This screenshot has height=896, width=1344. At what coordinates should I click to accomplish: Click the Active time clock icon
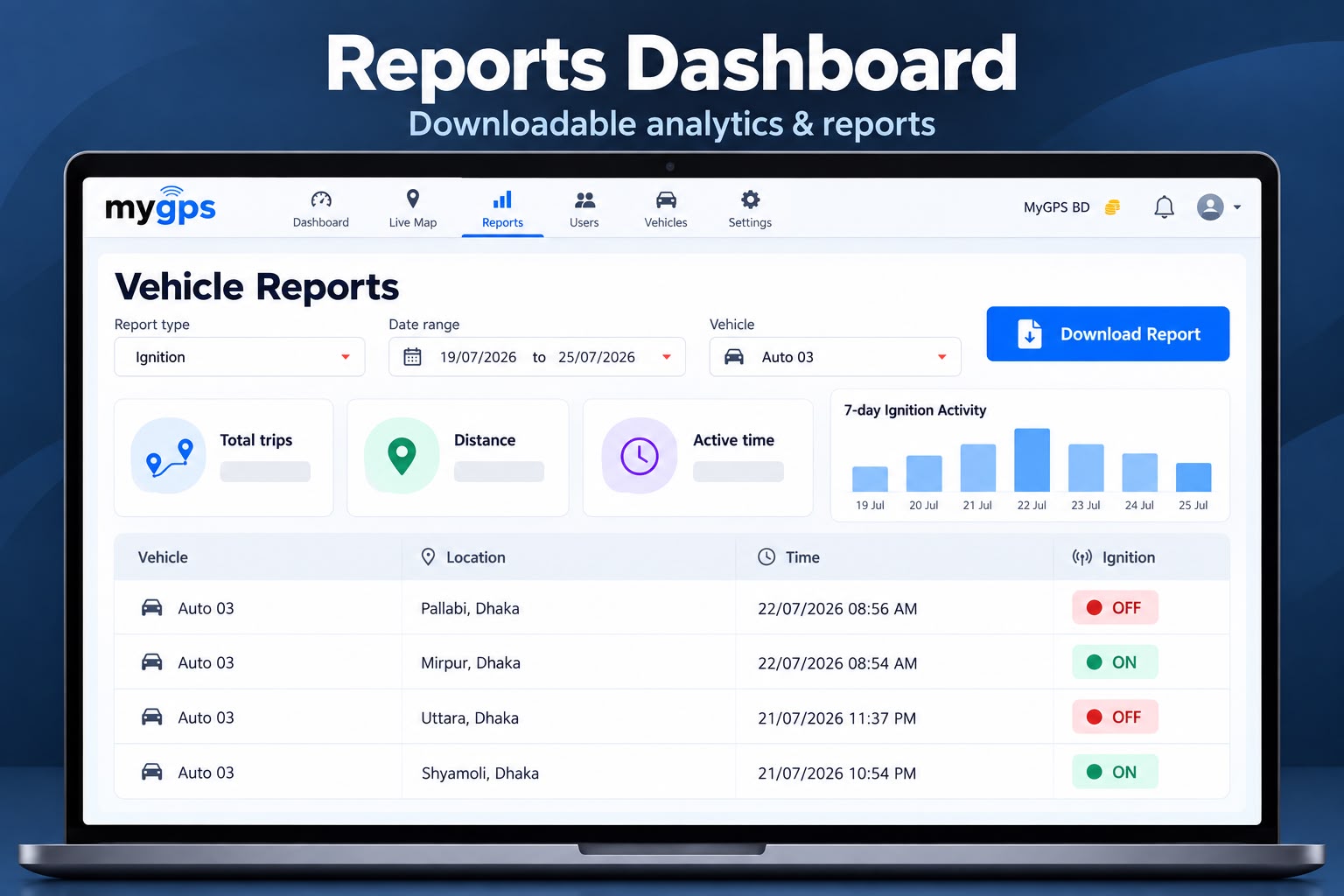tap(640, 456)
